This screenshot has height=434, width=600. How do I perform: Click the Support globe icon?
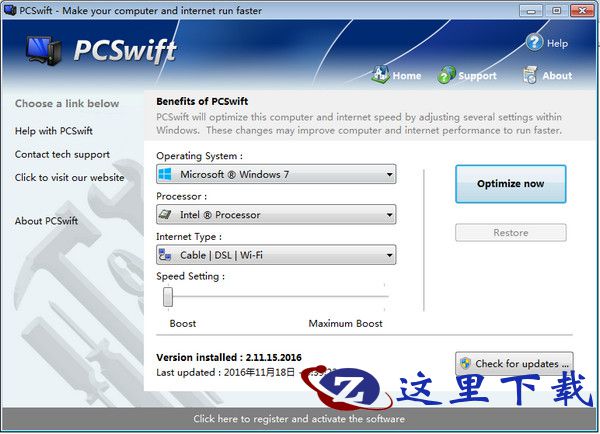(447, 75)
